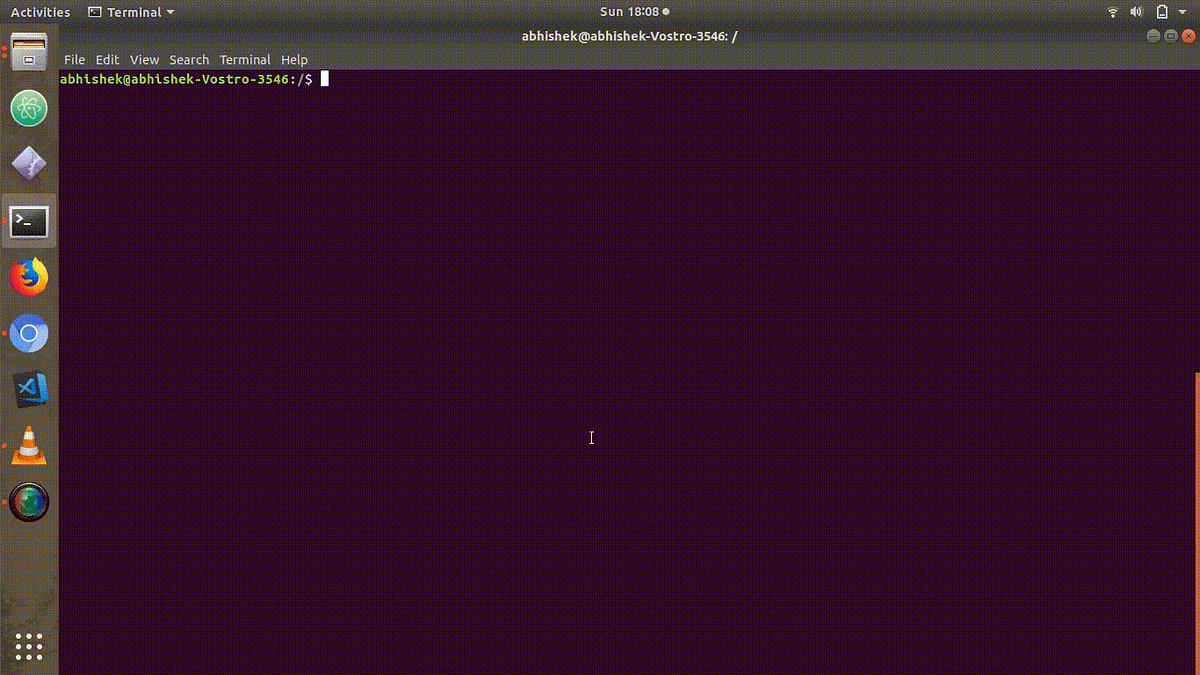The width and height of the screenshot is (1200, 675).
Task: Open the Help menu in the terminal
Action: pyautogui.click(x=294, y=59)
